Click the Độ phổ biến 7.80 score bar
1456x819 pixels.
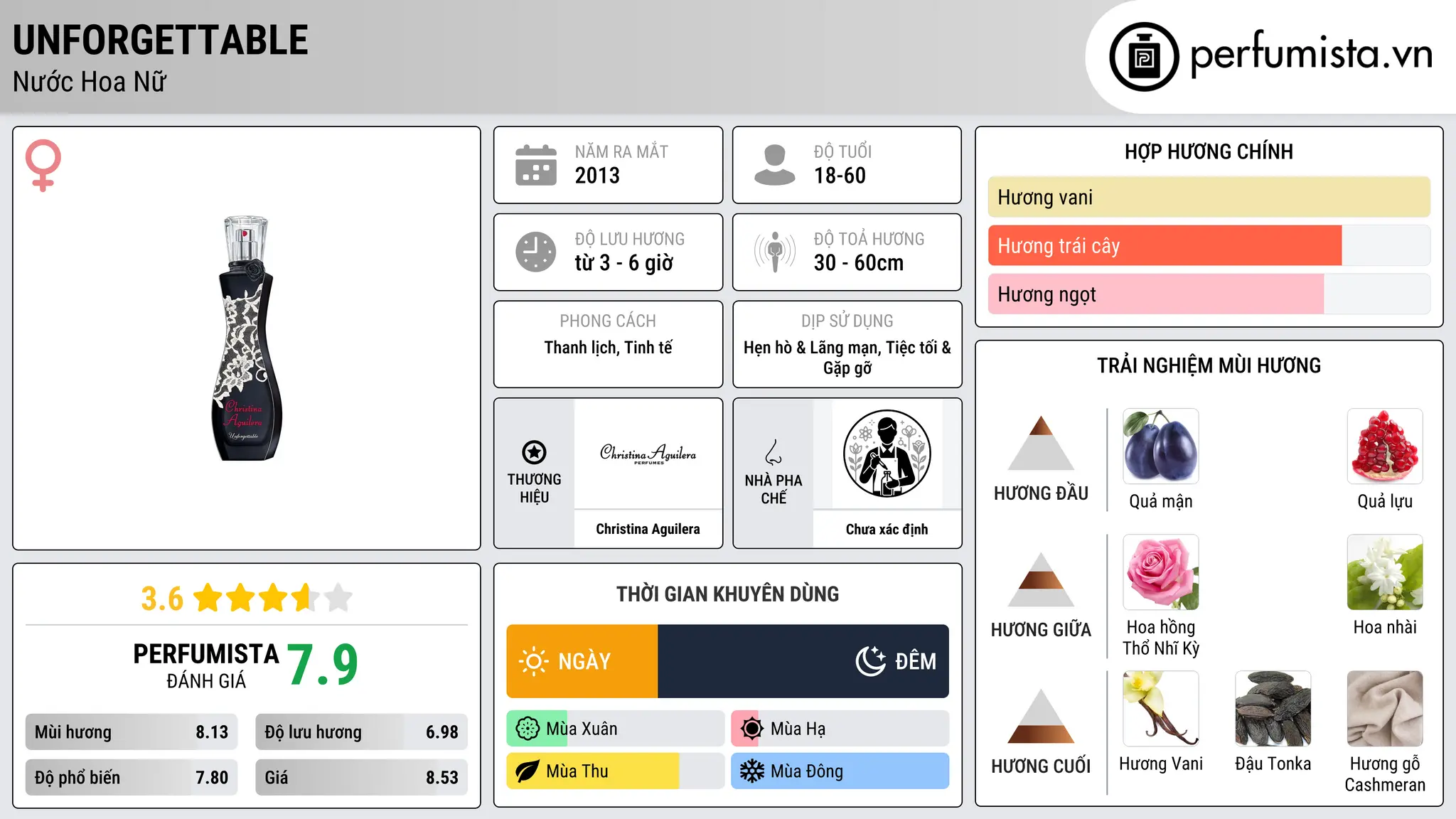pos(132,778)
